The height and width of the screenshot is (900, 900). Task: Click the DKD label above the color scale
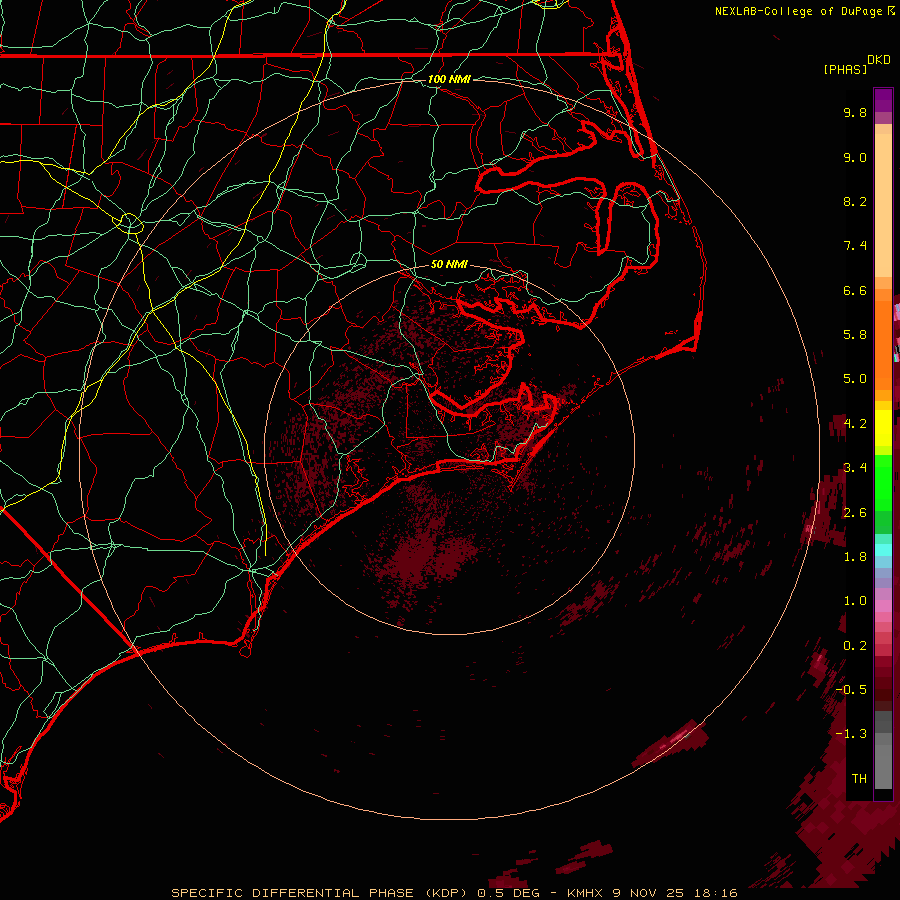(x=878, y=60)
